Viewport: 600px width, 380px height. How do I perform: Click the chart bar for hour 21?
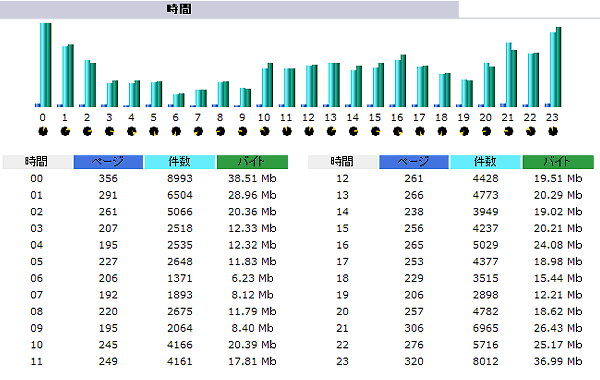point(511,75)
